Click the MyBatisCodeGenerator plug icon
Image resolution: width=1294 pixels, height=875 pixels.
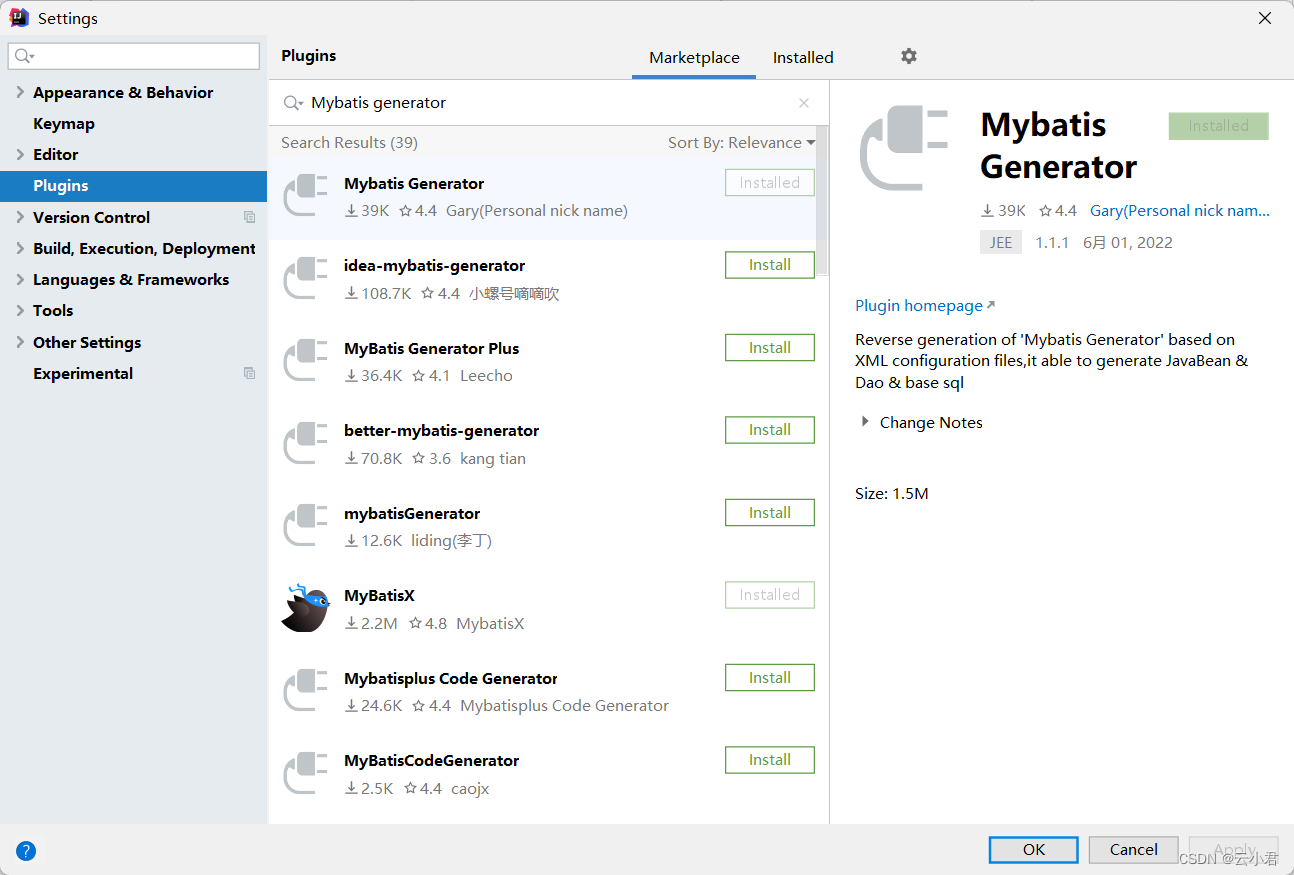[x=305, y=773]
